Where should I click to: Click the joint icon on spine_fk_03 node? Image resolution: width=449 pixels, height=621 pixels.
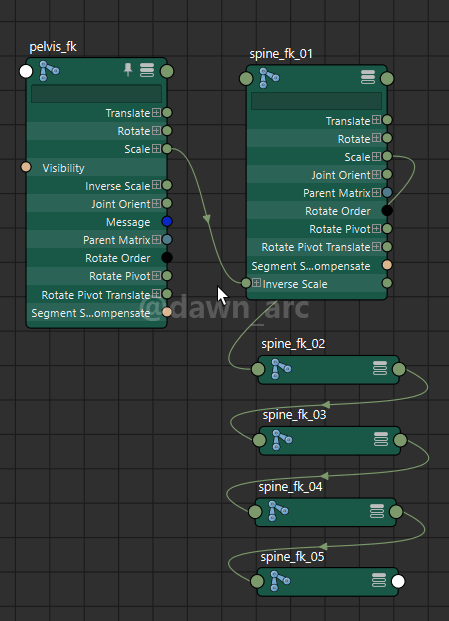click(x=282, y=440)
